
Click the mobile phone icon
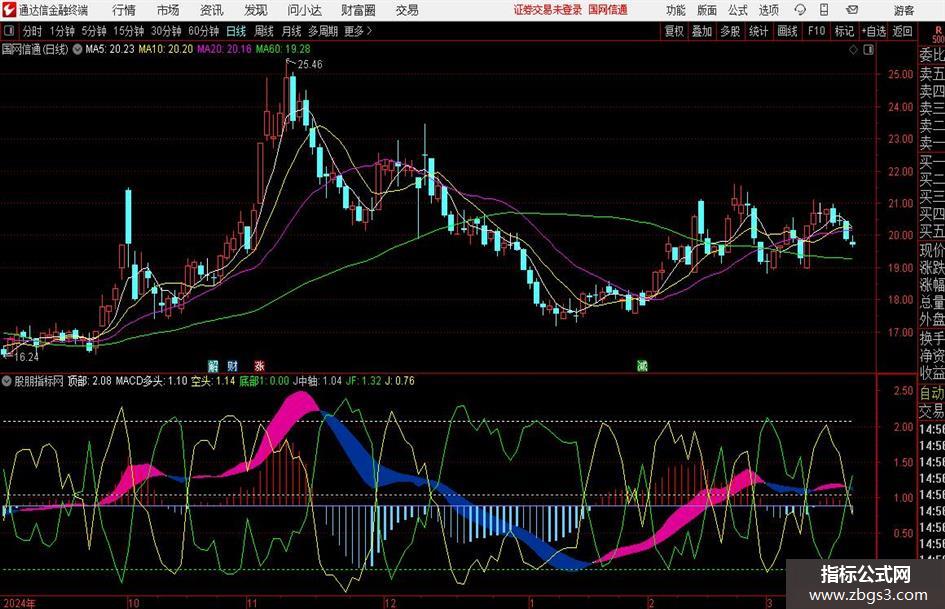tap(824, 10)
